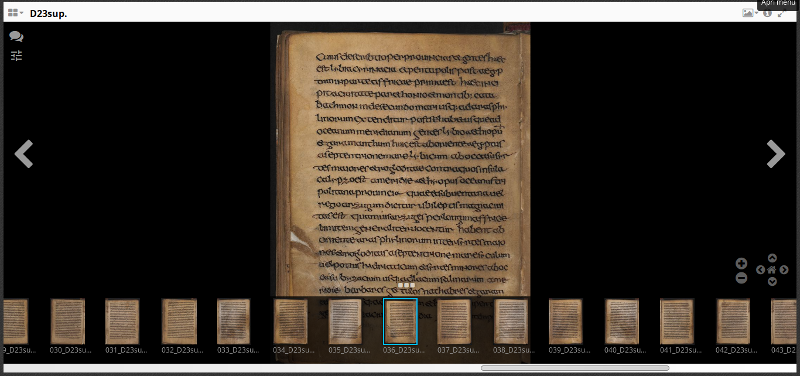Click the horizontal thumbnail scrollbar handle
Viewport: 800px width, 376px height.
pos(575,368)
